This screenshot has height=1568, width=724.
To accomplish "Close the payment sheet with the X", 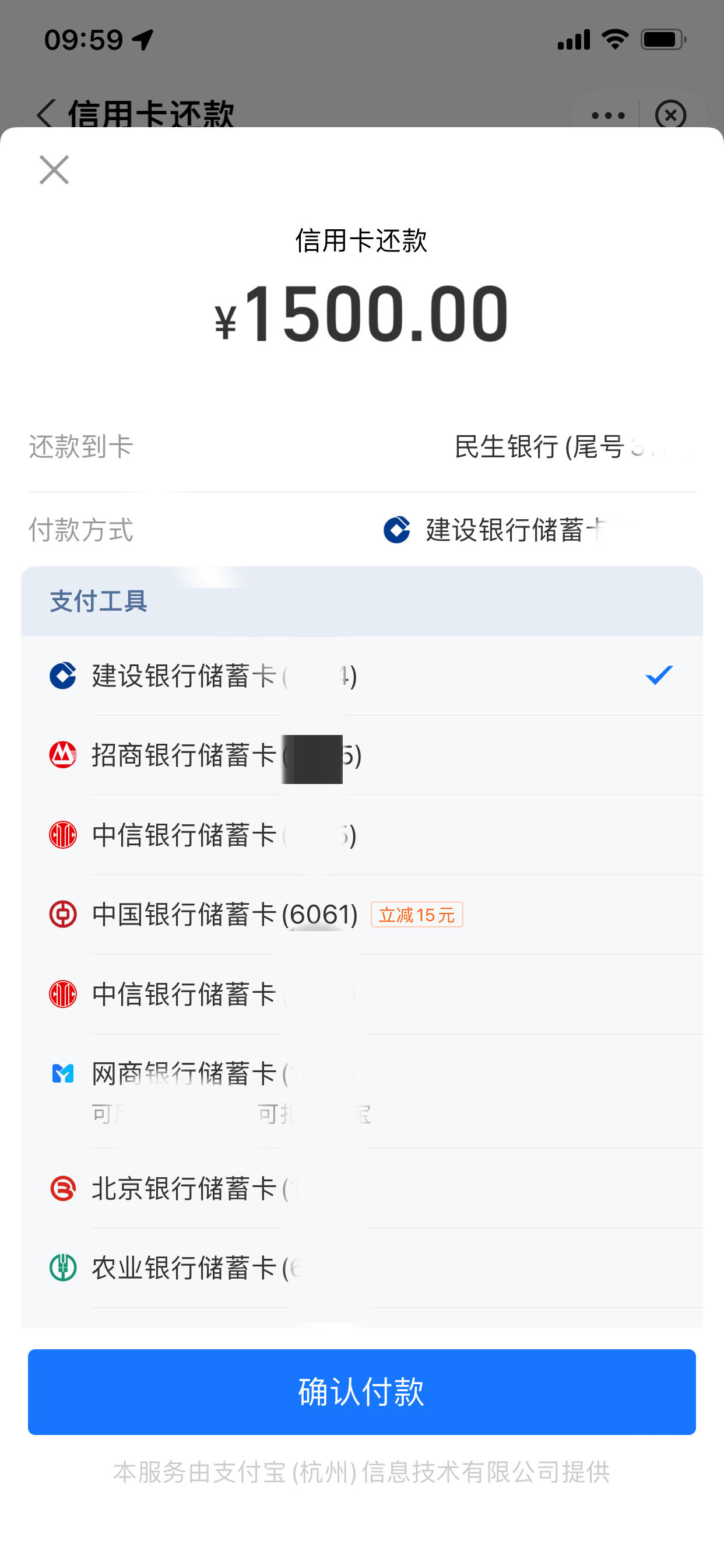I will coord(54,169).
